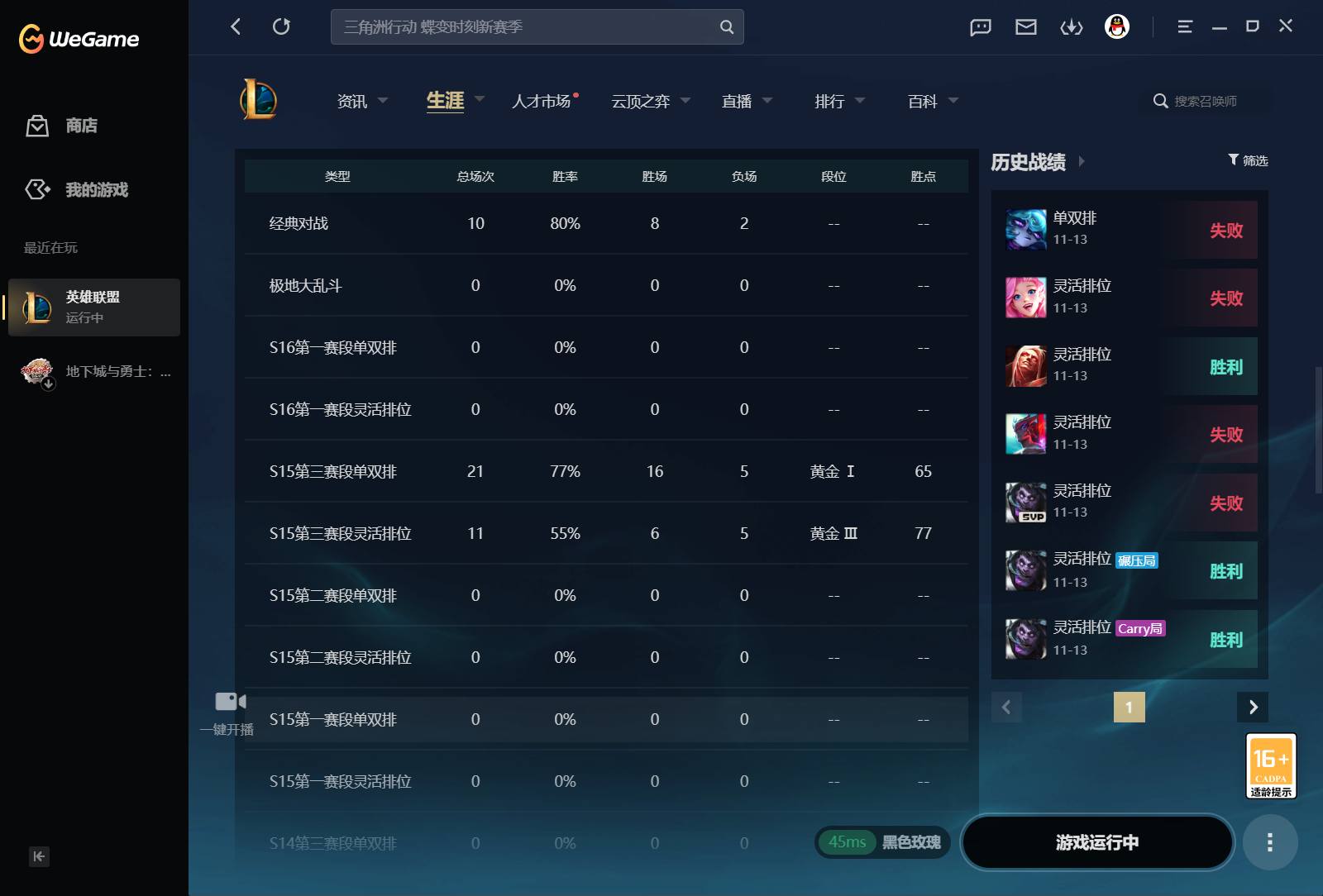
Task: Open the 人才市场 tab
Action: pyautogui.click(x=542, y=101)
